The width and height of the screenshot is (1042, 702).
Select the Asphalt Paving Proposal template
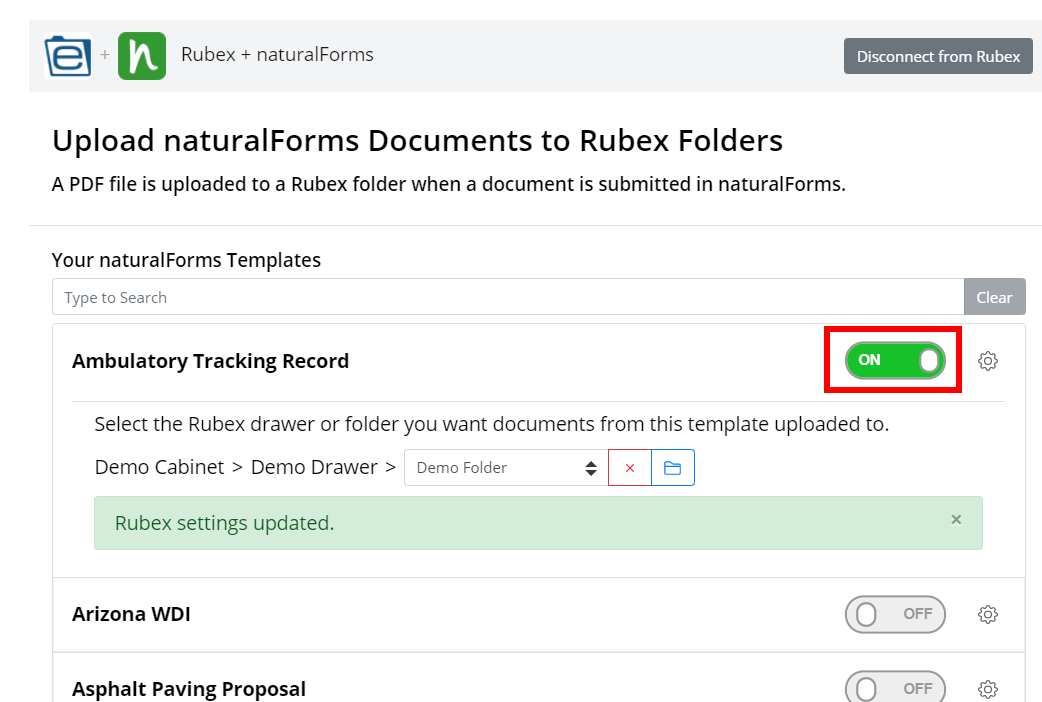tap(189, 689)
